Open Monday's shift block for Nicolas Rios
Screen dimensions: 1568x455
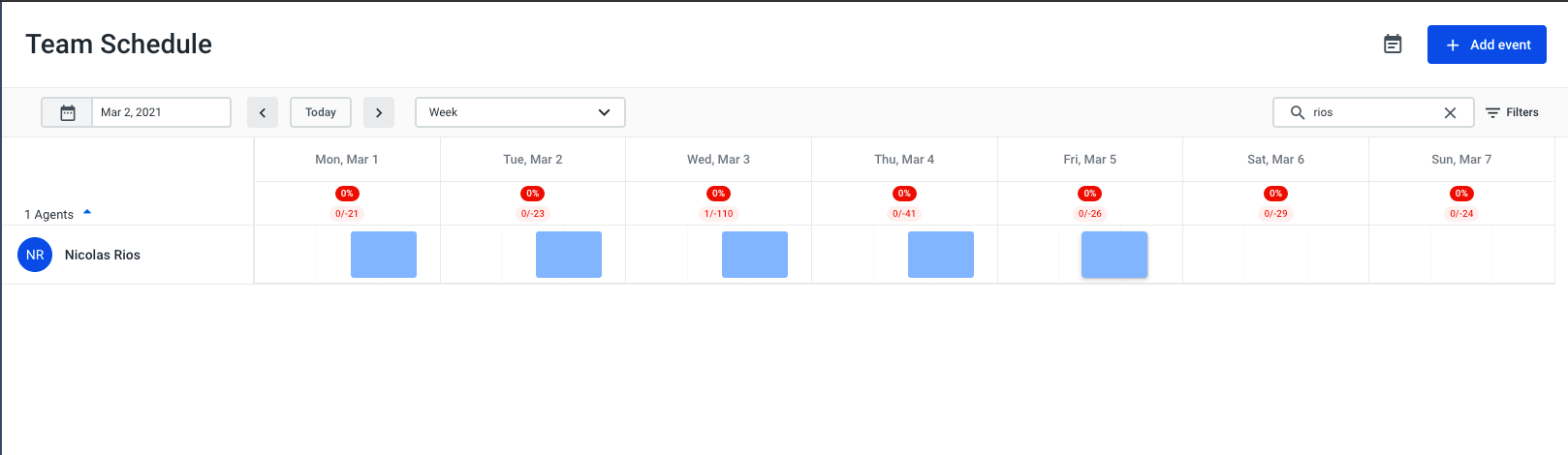[x=384, y=255]
